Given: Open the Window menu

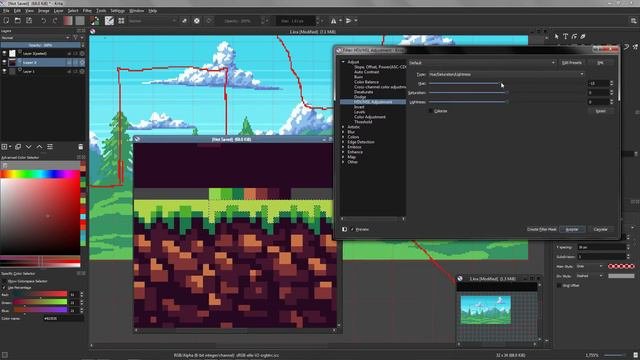Looking at the screenshot, I should (136, 11).
